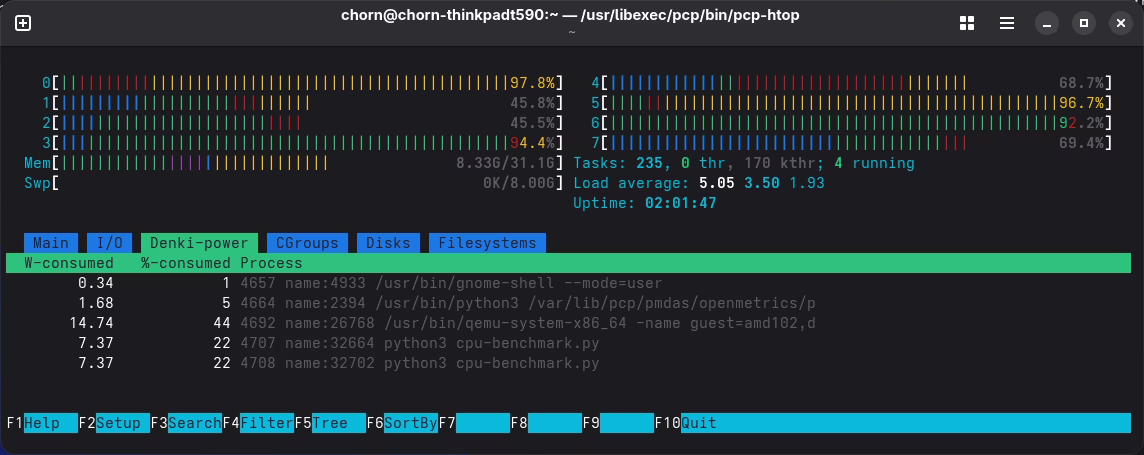
Task: Open the Filesystems tab
Action: 487,243
